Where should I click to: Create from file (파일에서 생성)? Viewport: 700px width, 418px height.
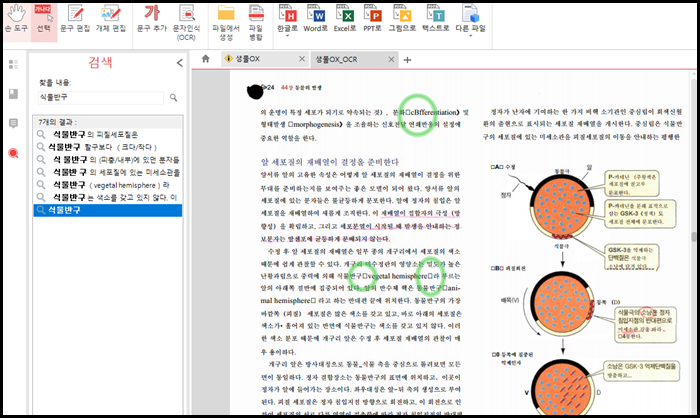pyautogui.click(x=226, y=22)
